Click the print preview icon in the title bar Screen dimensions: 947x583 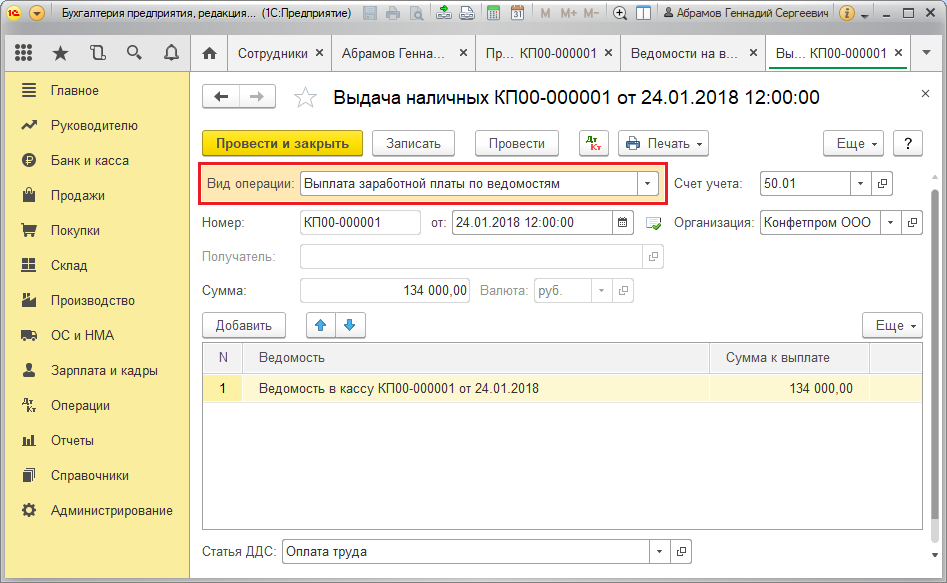pyautogui.click(x=416, y=13)
